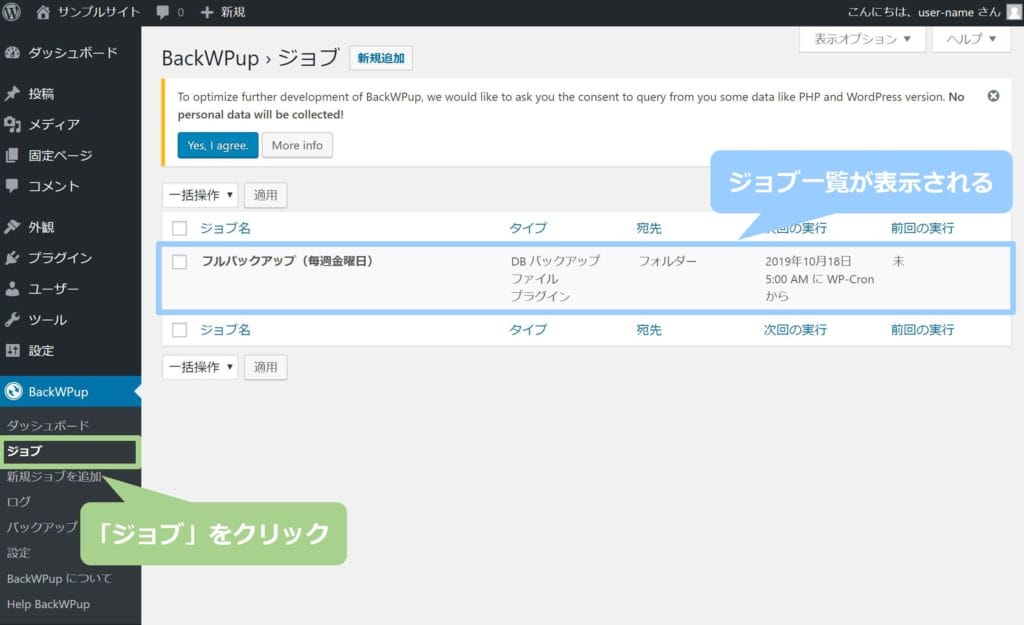
Task: Click the pages icon for 固定ページ
Action: click(12, 155)
